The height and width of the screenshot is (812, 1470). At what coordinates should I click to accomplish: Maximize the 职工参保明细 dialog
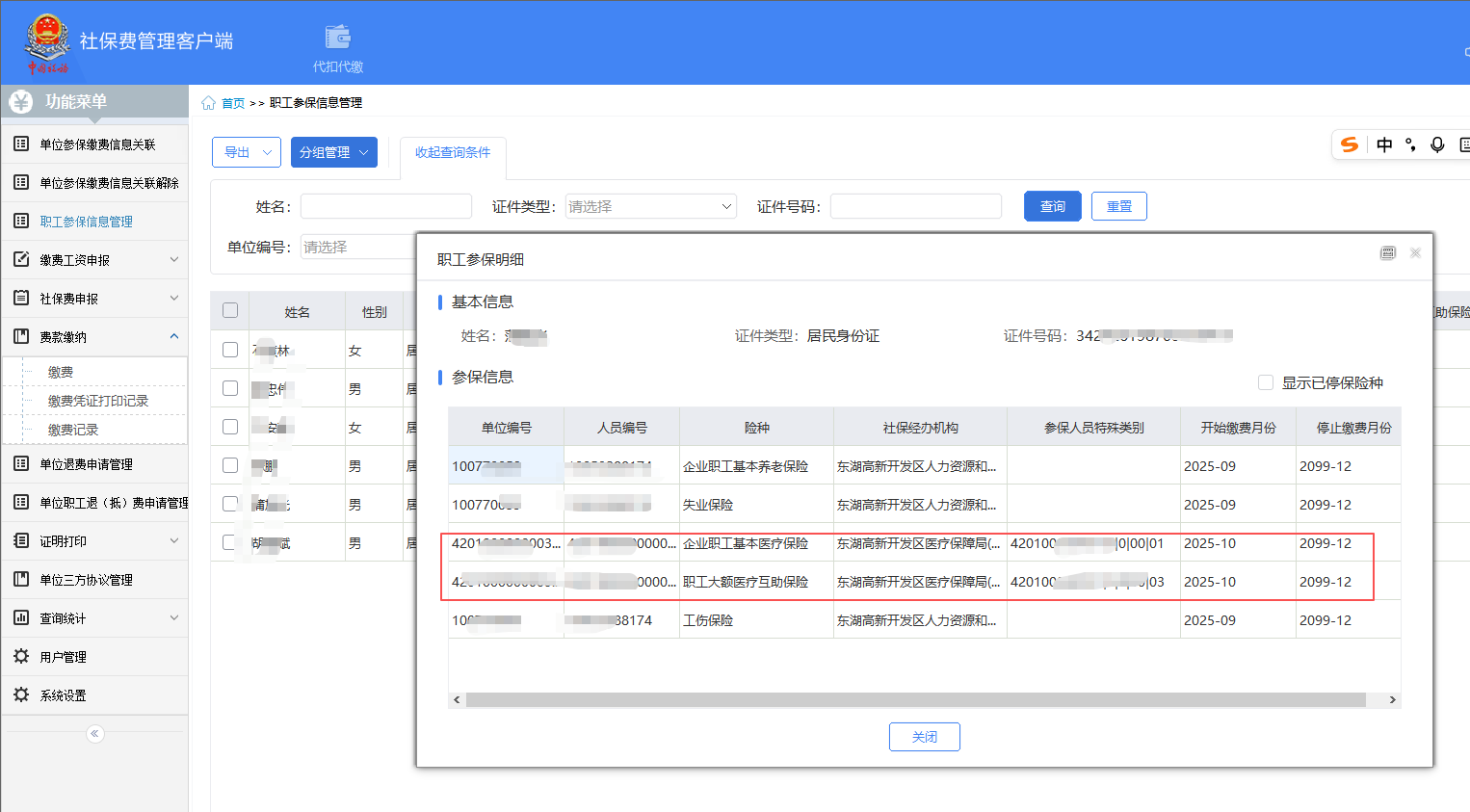[1388, 252]
